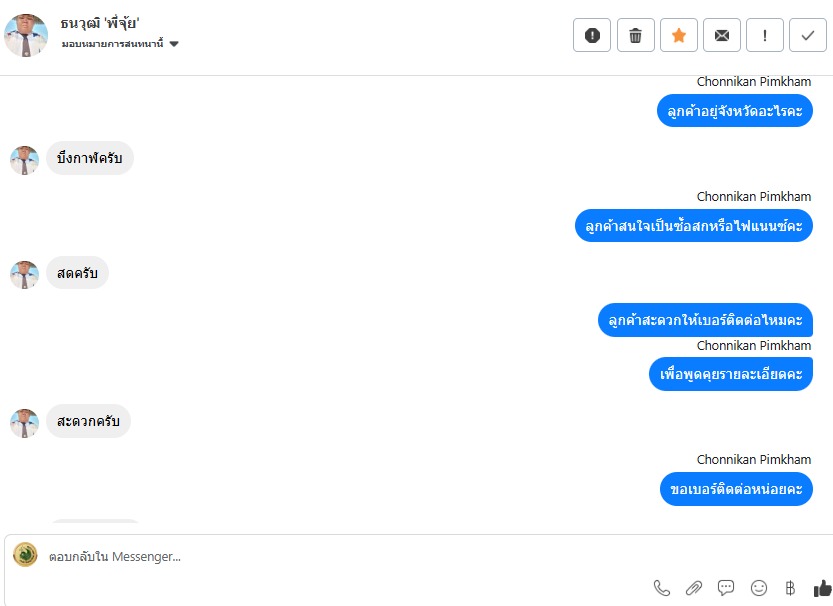Click the spam report icon button
This screenshot has height=606, width=833.
[x=592, y=35]
